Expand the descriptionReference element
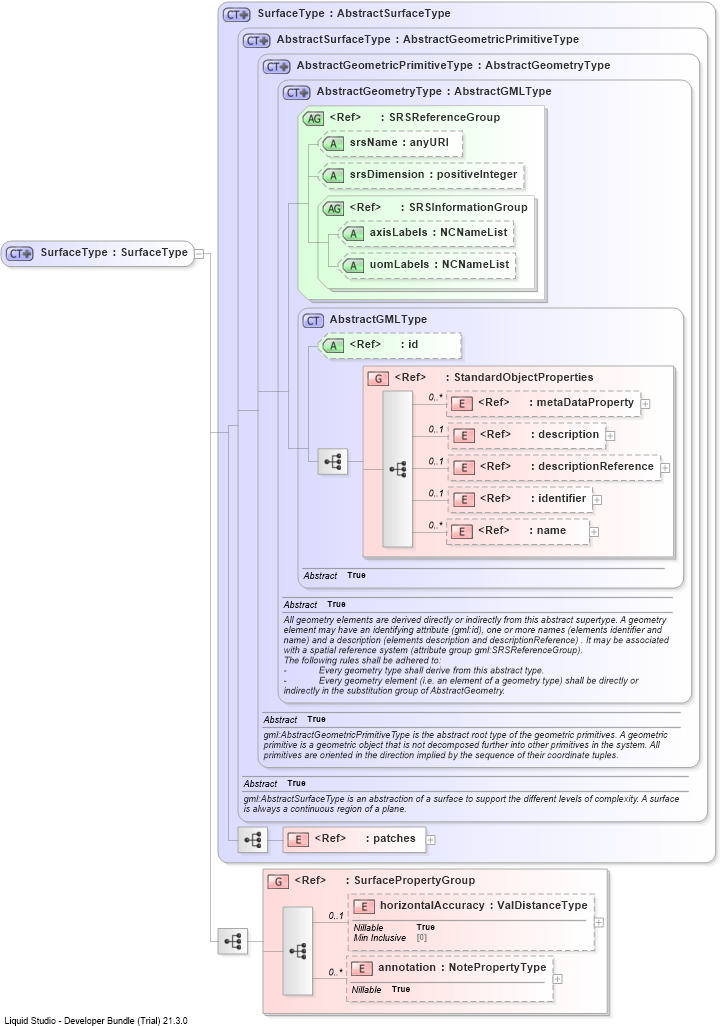This screenshot has height=1026, width=720. point(665,468)
